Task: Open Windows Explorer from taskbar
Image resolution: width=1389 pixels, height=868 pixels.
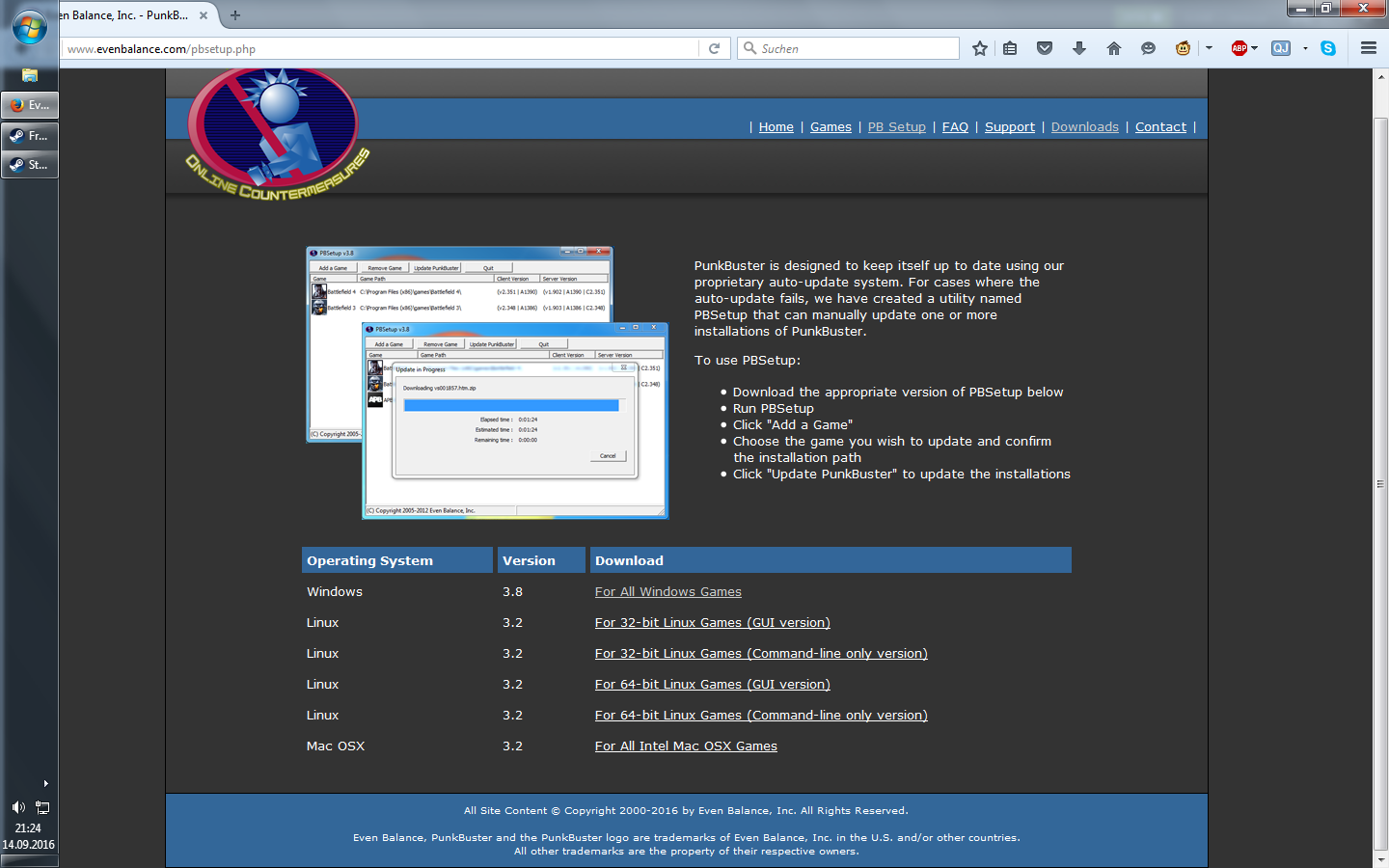Action: tap(29, 75)
